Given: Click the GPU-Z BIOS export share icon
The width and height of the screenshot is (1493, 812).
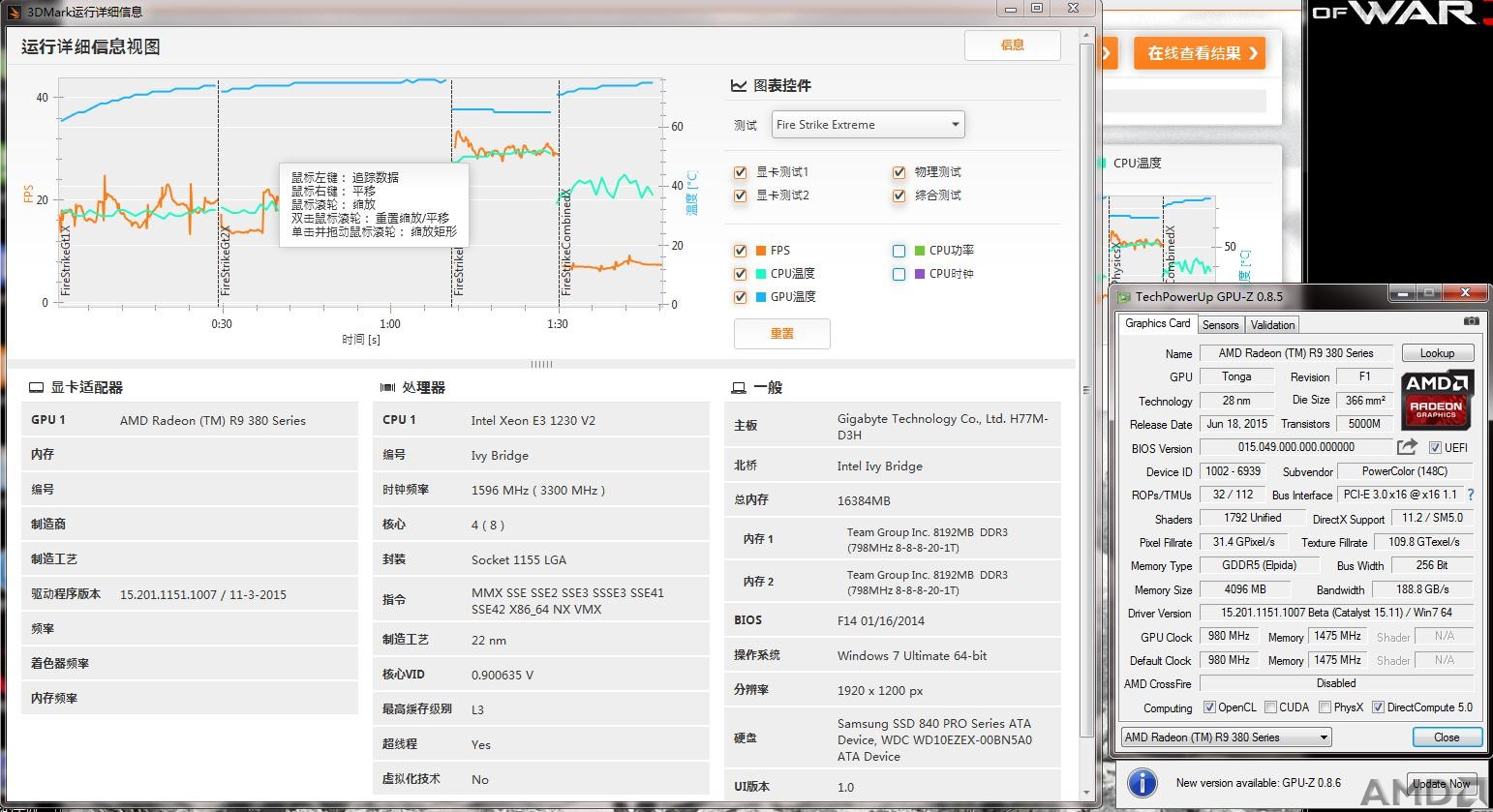Looking at the screenshot, I should (x=1407, y=446).
